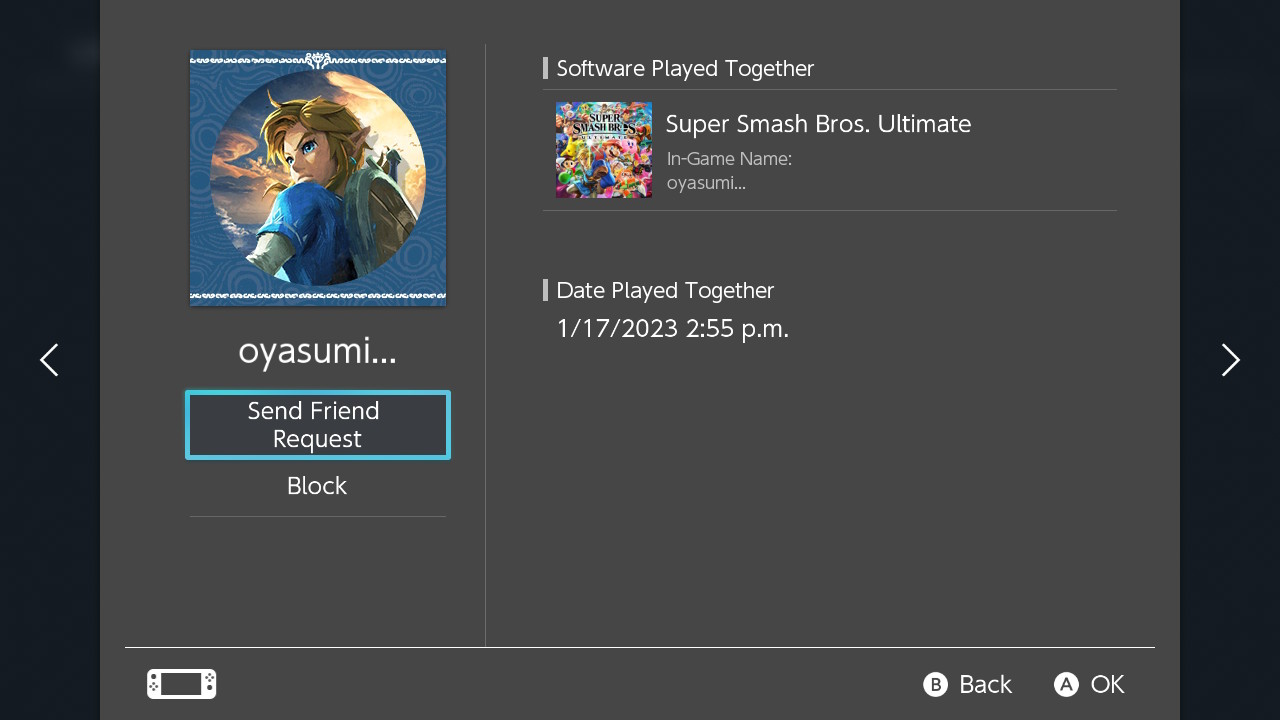Click the in-game name oyasumi... under game title
Viewport: 1280px width, 720px height.
click(x=706, y=183)
